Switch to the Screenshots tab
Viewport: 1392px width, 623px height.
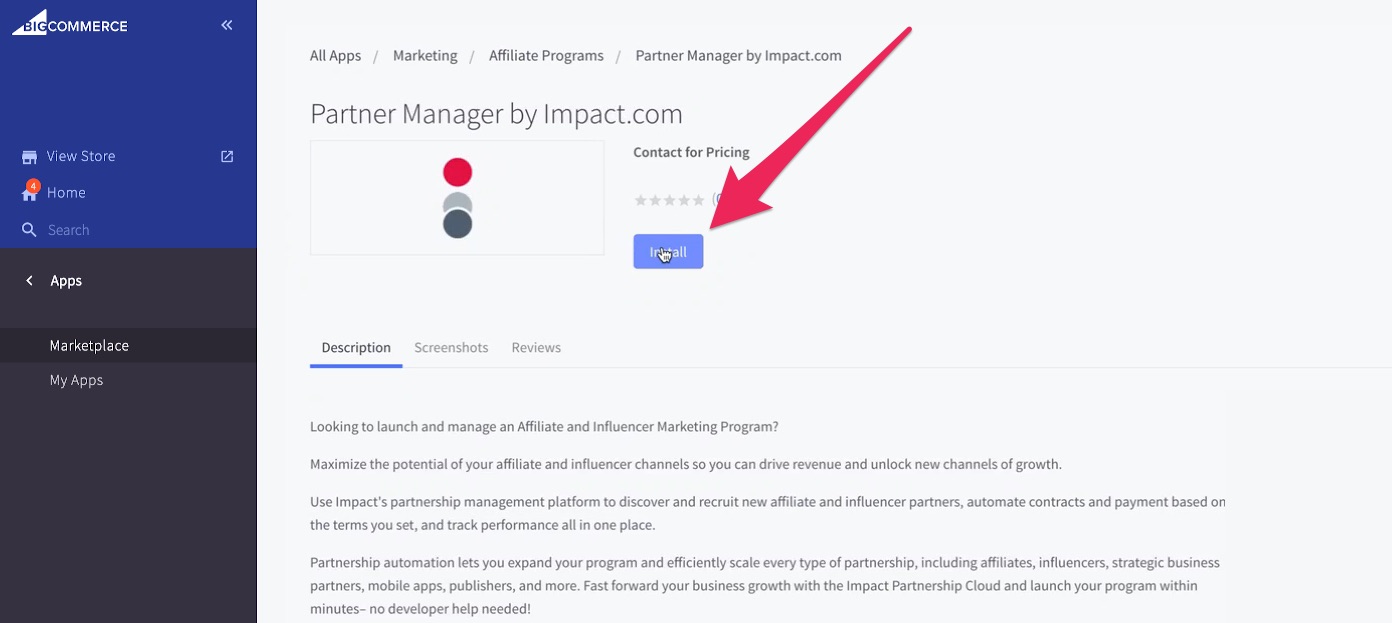pos(451,348)
